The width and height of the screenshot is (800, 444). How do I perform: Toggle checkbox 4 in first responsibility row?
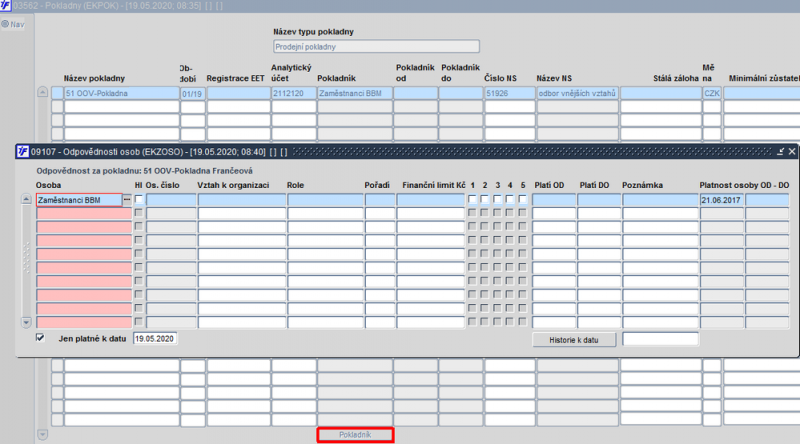click(x=510, y=200)
